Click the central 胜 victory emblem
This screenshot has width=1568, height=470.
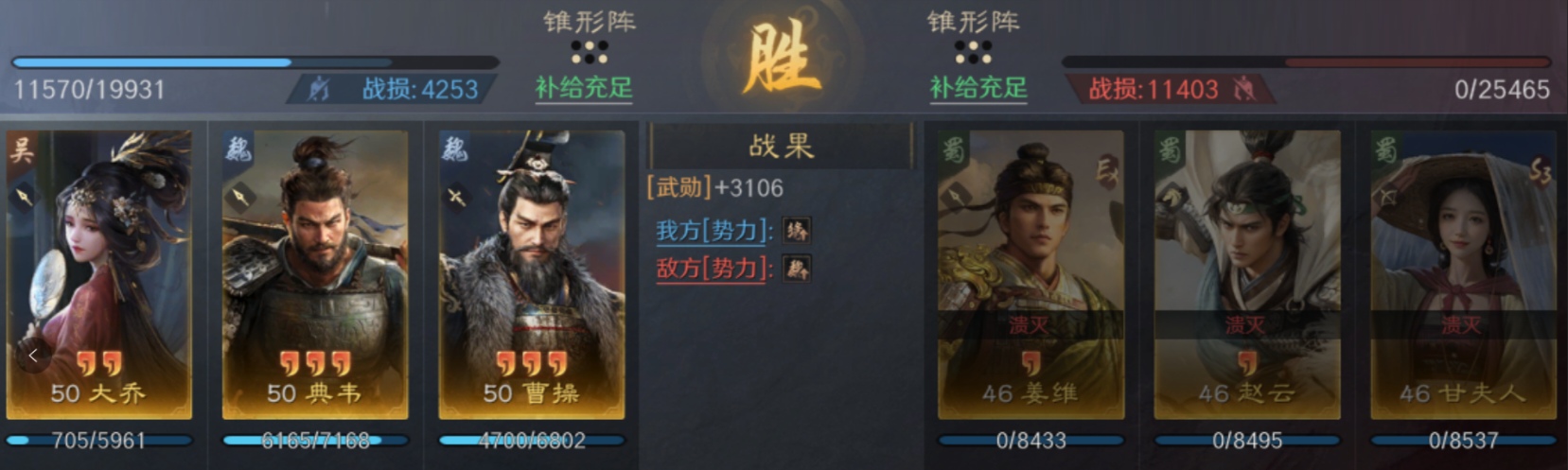point(782,59)
